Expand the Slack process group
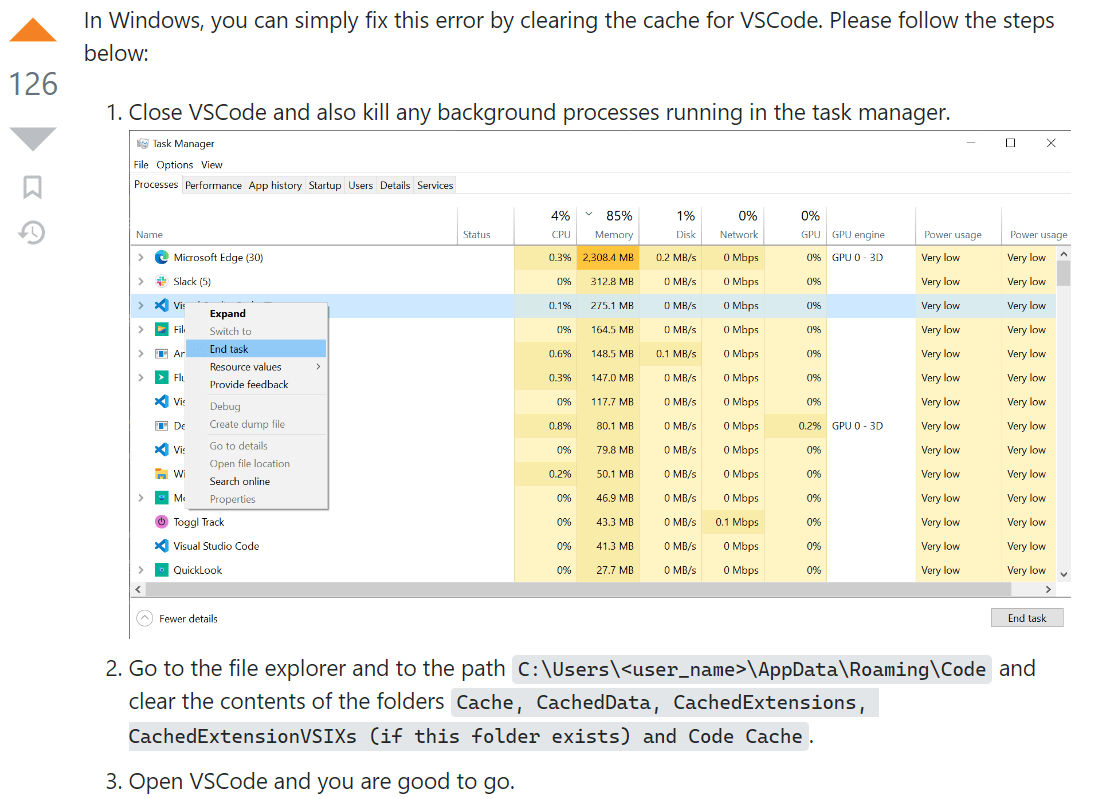 pos(141,282)
